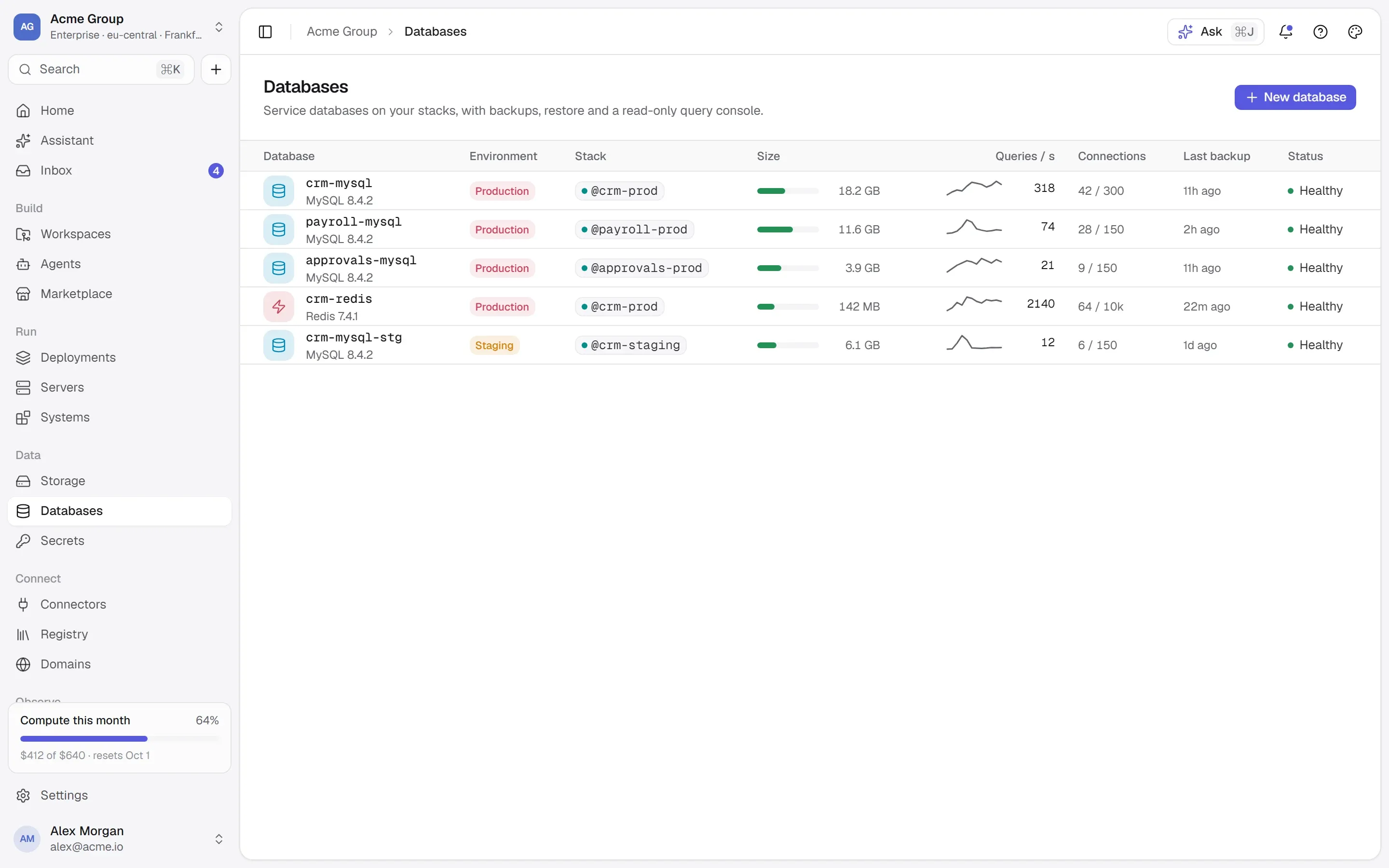
Task: Expand the Acme Group organization switcher
Action: (120, 27)
